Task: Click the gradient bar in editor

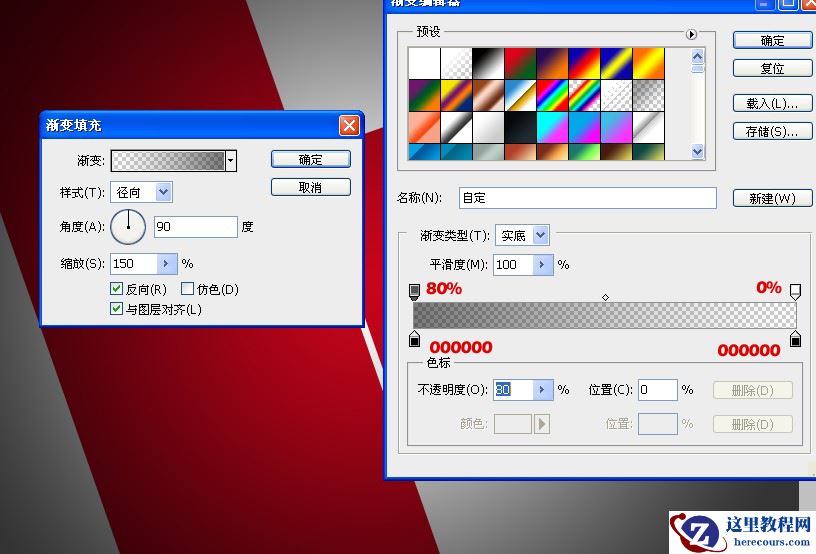Action: tap(605, 315)
